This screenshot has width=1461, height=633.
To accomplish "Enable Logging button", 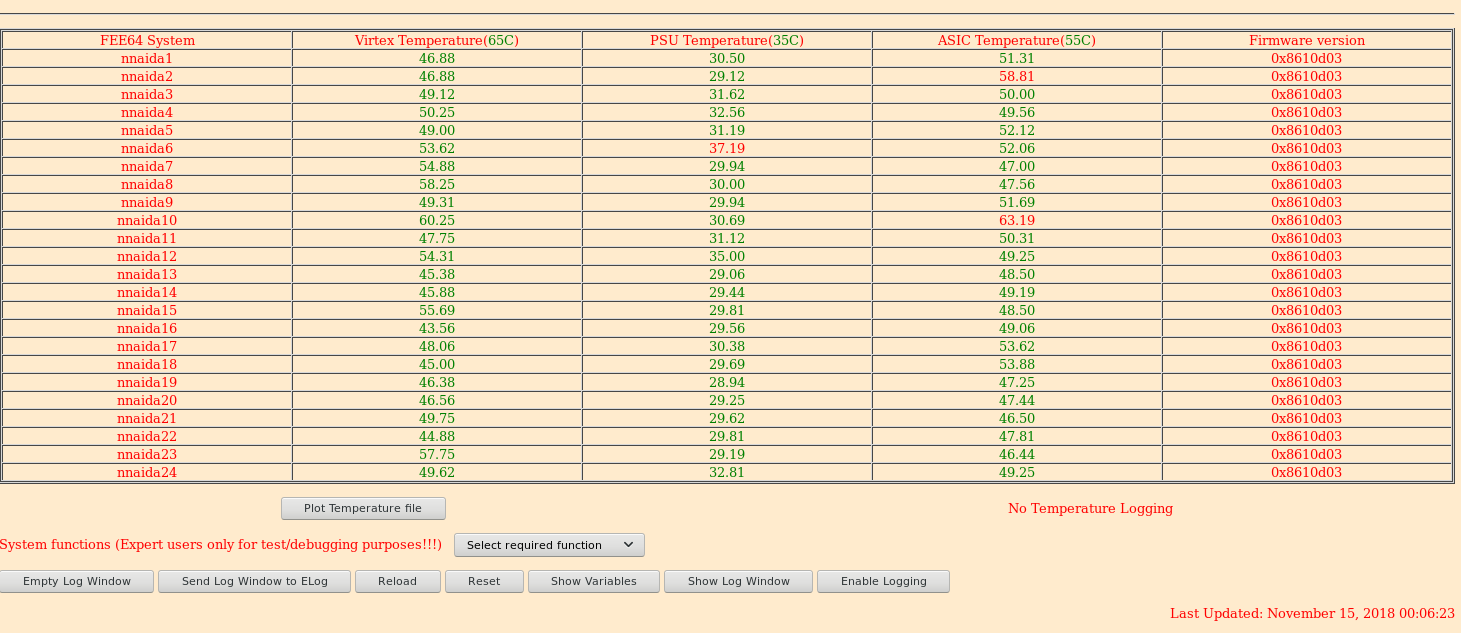I will [884, 581].
